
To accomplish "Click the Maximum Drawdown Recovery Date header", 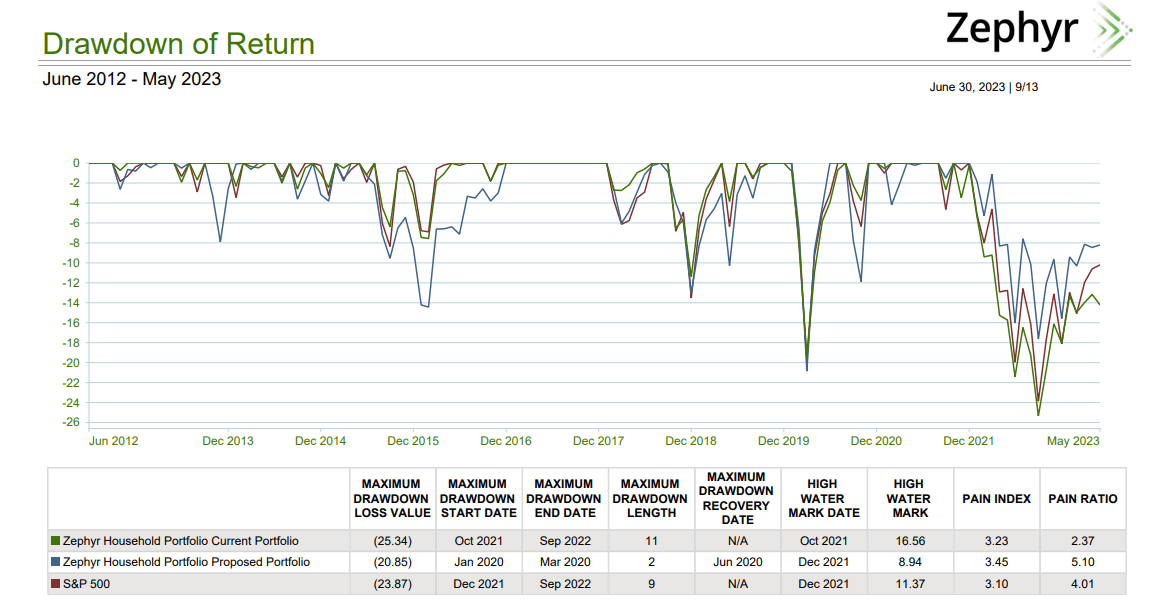I will coord(736,498).
